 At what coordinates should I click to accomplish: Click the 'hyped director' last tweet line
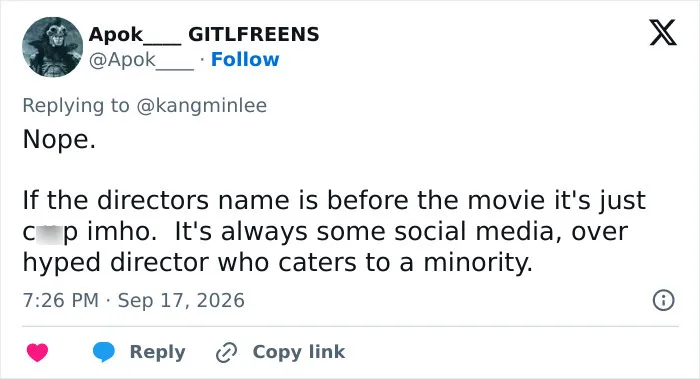pyautogui.click(x=278, y=262)
